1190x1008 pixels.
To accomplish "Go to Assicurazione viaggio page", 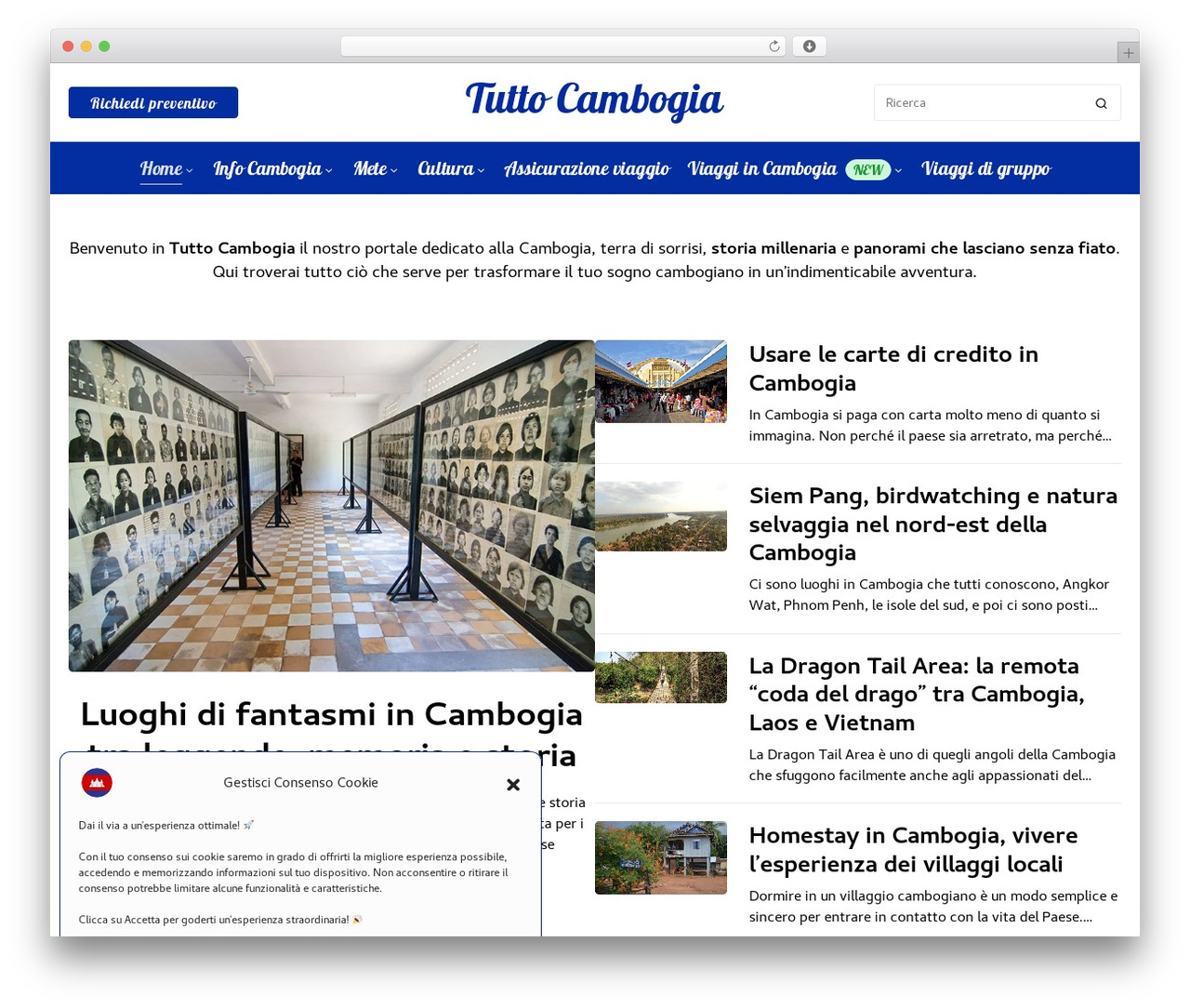I will click(x=587, y=168).
